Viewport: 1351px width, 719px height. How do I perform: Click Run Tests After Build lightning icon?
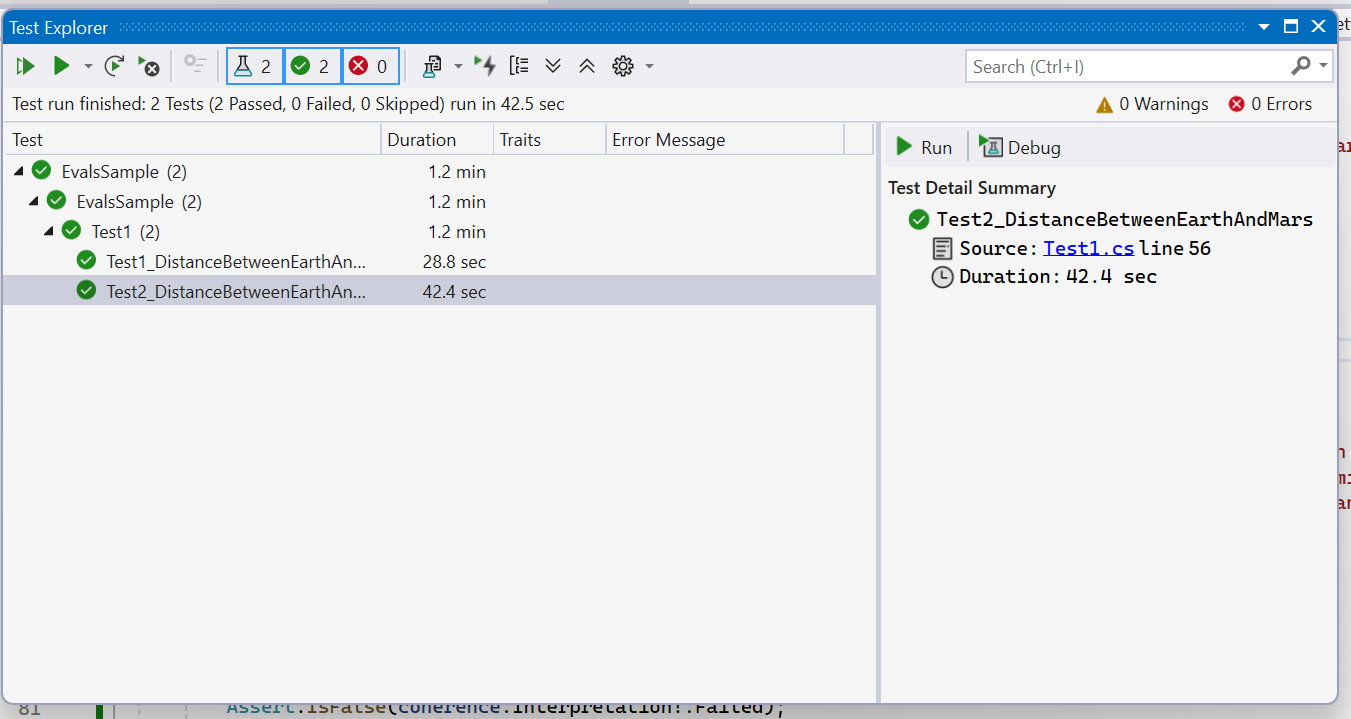(485, 66)
